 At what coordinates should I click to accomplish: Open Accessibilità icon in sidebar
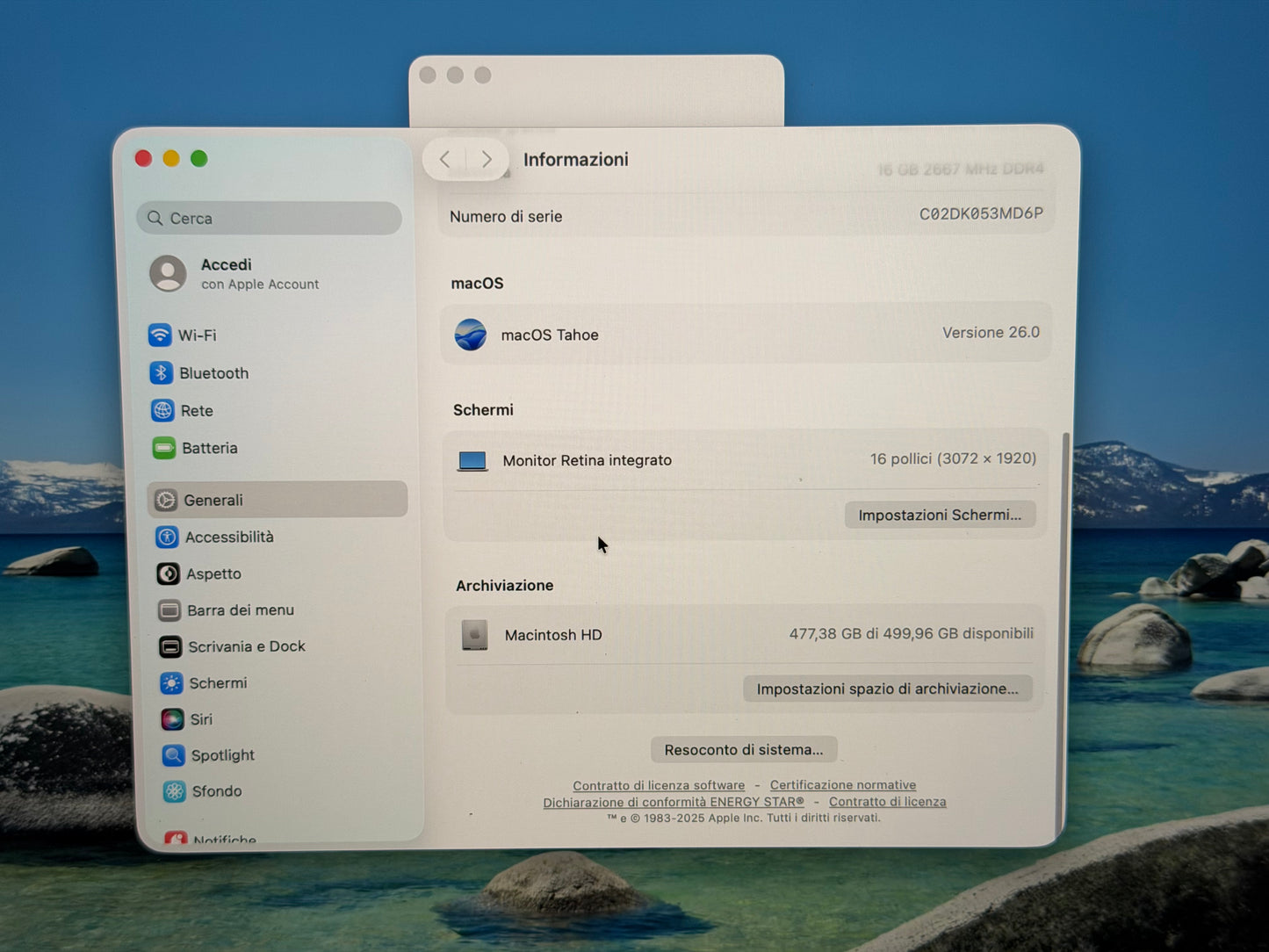click(167, 537)
